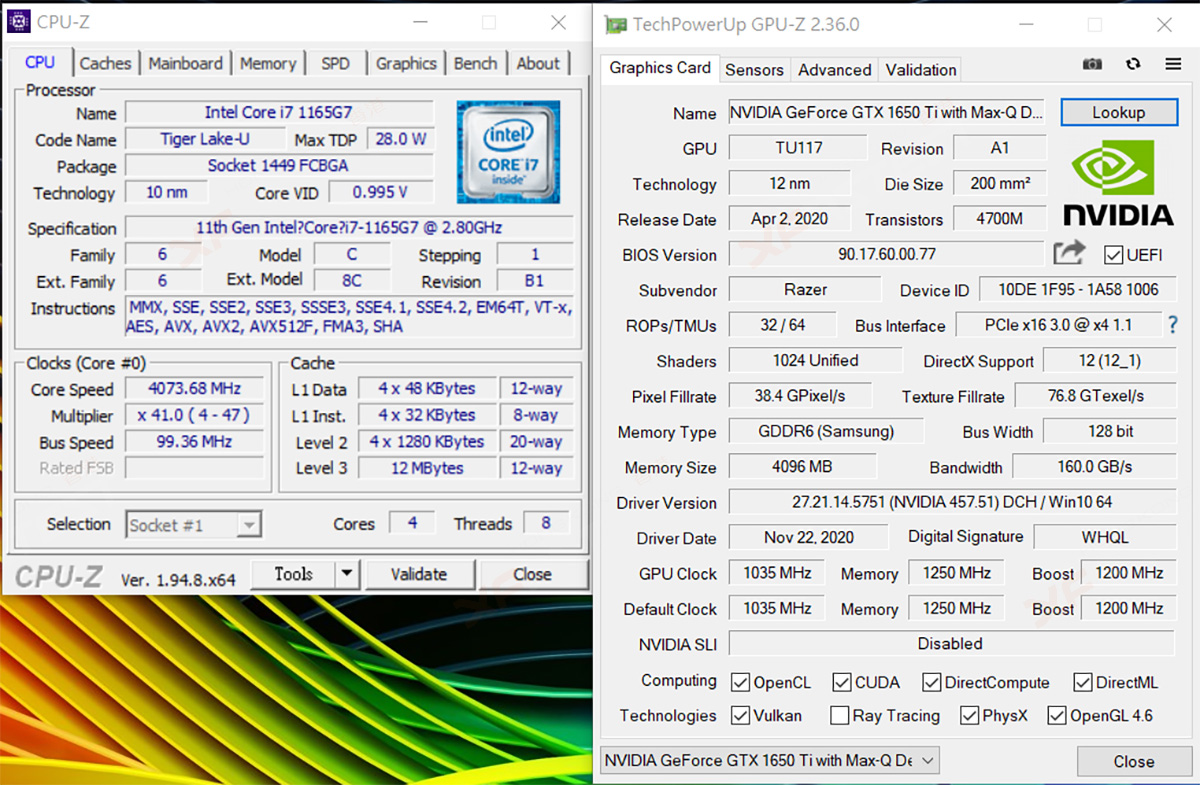Screen dimensions: 1200x785
Task: Click the Tools button in CPU-Z
Action: (293, 574)
